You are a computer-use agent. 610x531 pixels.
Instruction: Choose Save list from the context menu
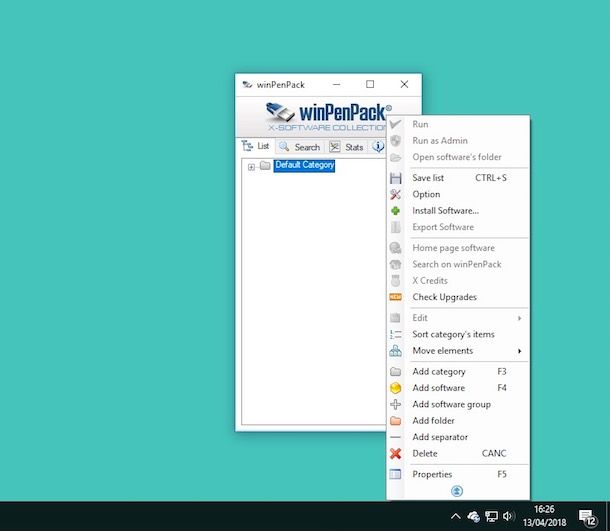(x=458, y=178)
